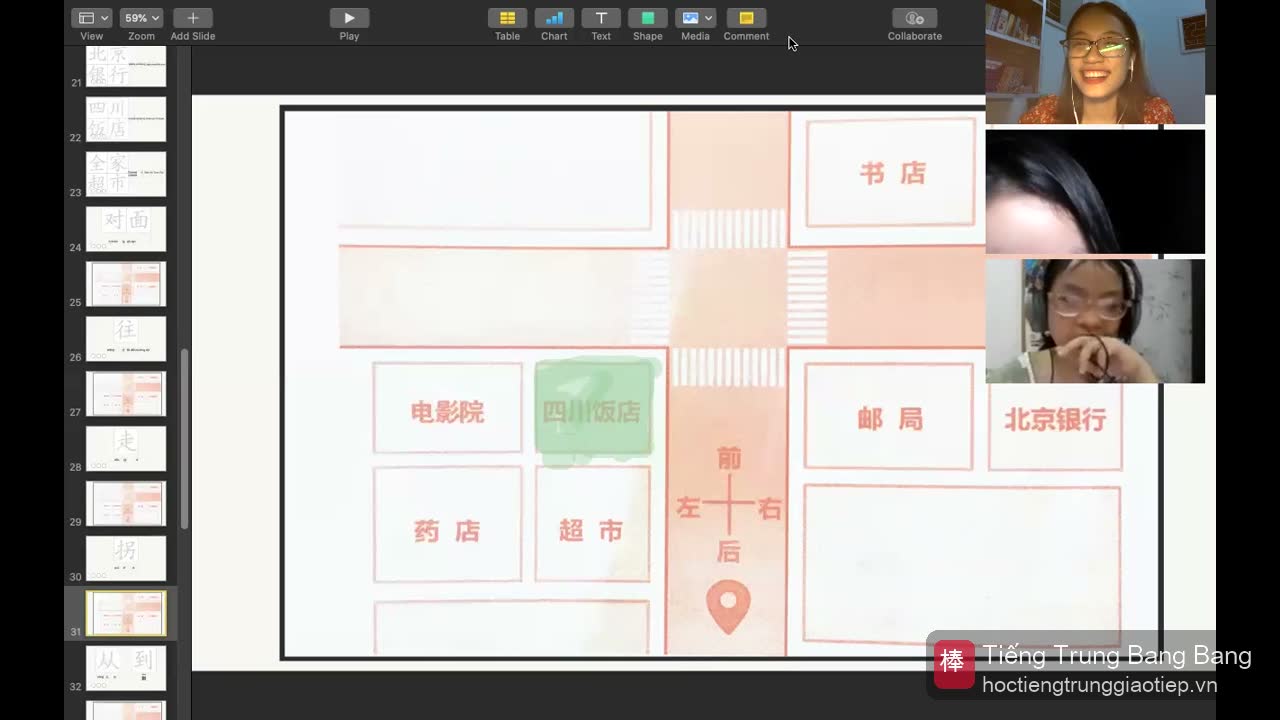The image size is (1280, 720).
Task: Click the 右 direction character
Action: pyautogui.click(x=769, y=509)
